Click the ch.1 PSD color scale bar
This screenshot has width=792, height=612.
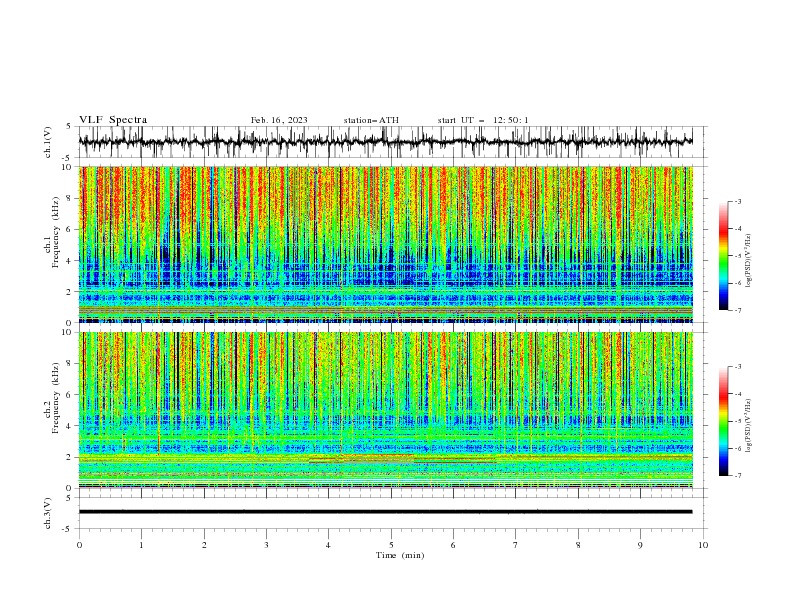tap(724, 256)
